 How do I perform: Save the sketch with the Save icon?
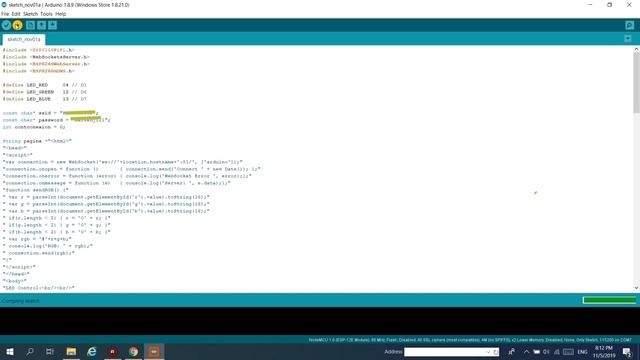tap(52, 25)
